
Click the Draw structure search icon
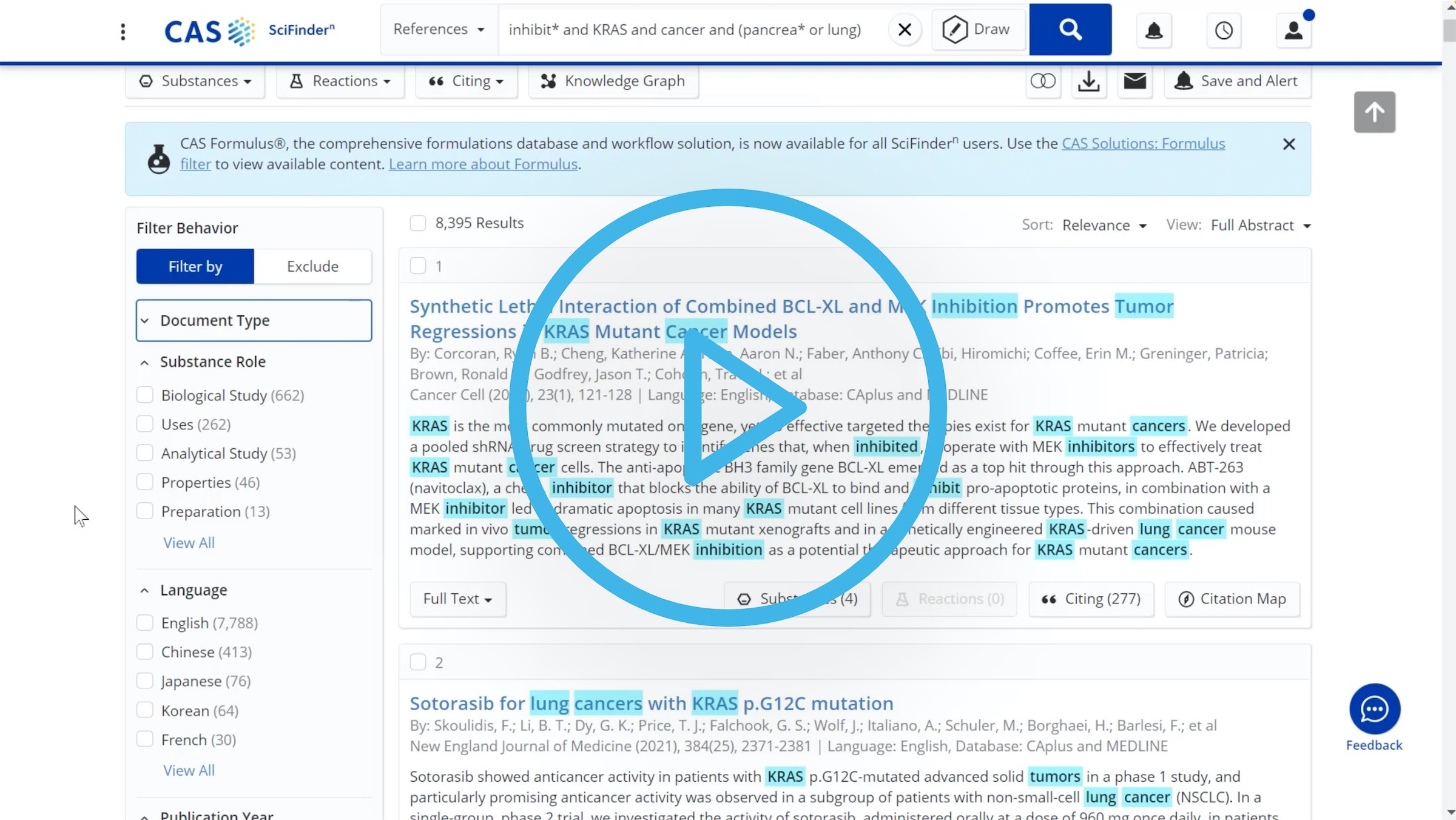tap(975, 29)
